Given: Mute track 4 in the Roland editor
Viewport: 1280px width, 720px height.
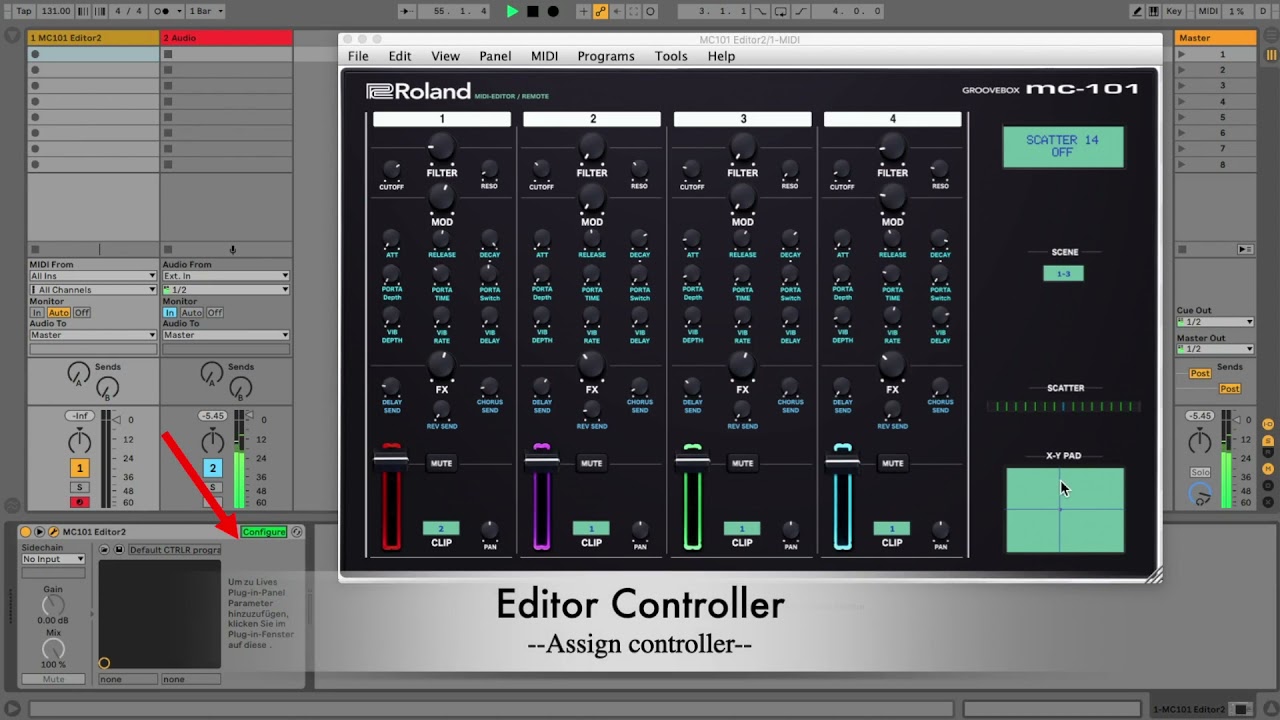Looking at the screenshot, I should pos(892,463).
